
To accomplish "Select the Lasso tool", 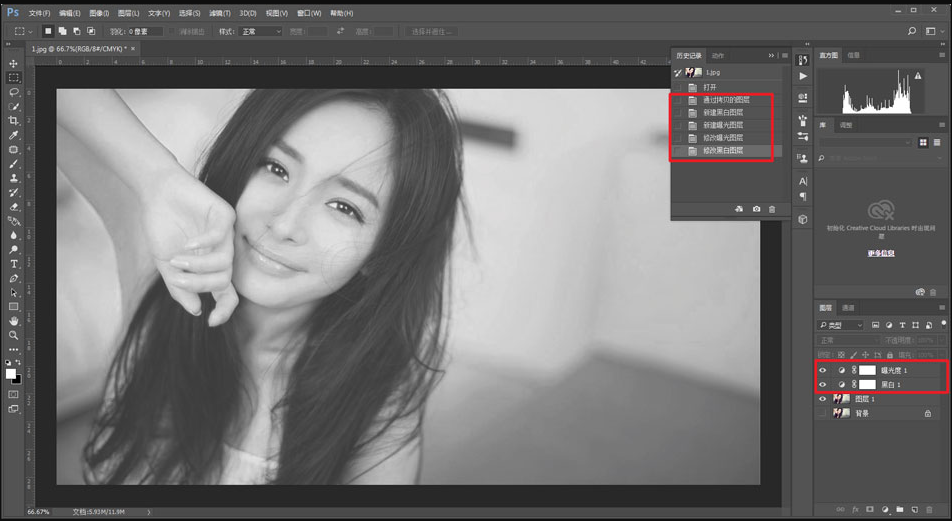I will 14,92.
